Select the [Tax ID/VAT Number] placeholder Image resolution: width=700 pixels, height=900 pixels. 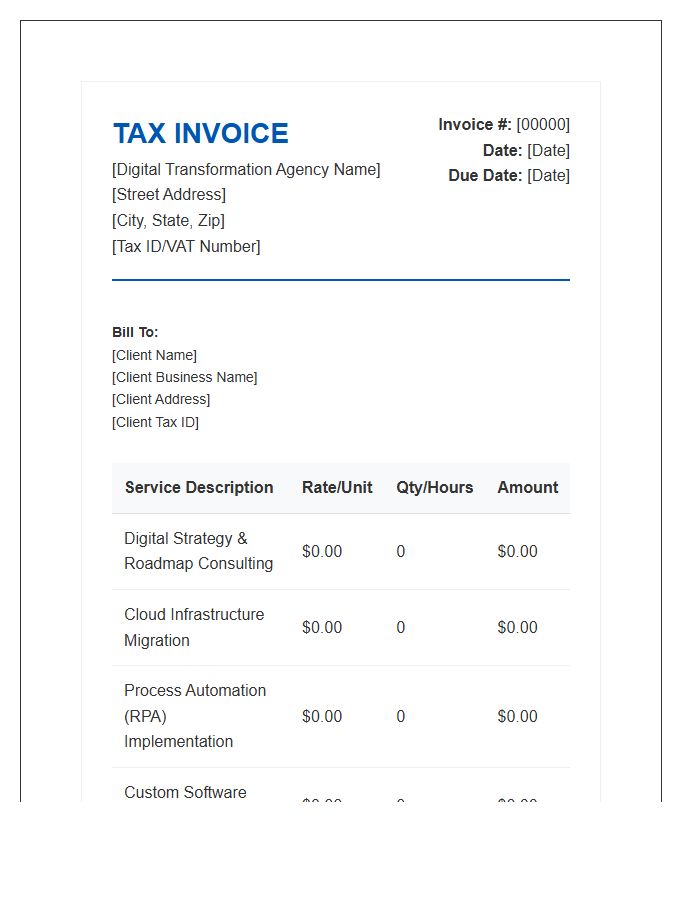(x=186, y=246)
